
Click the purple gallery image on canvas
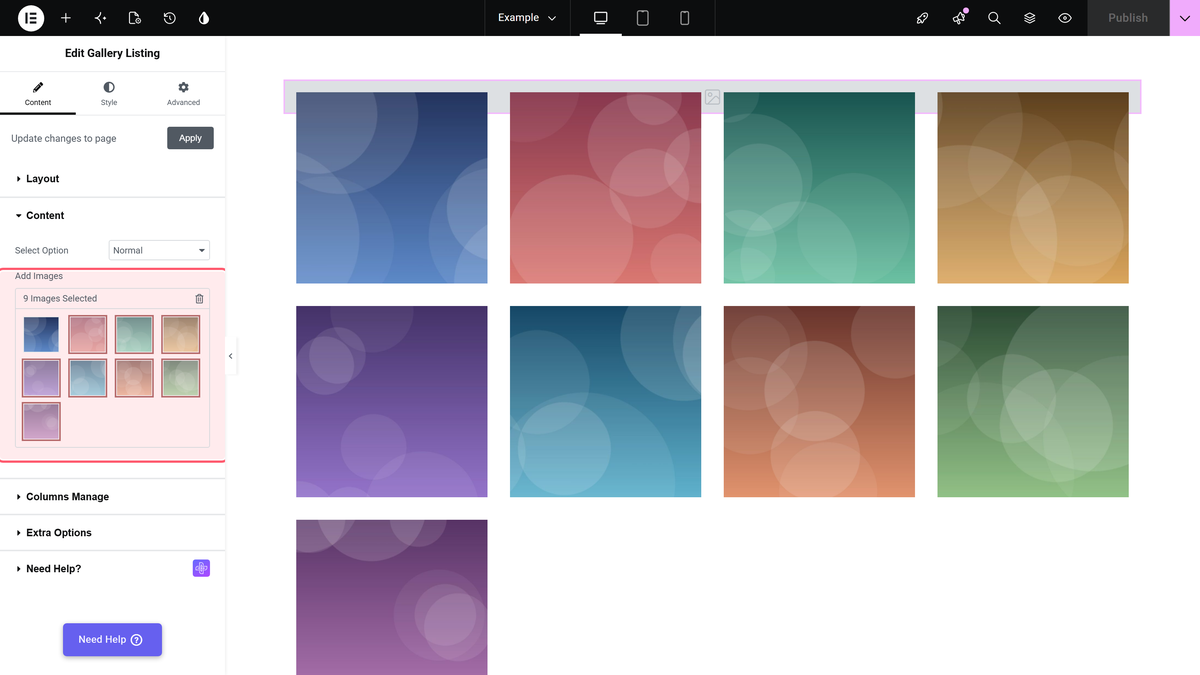(x=392, y=402)
